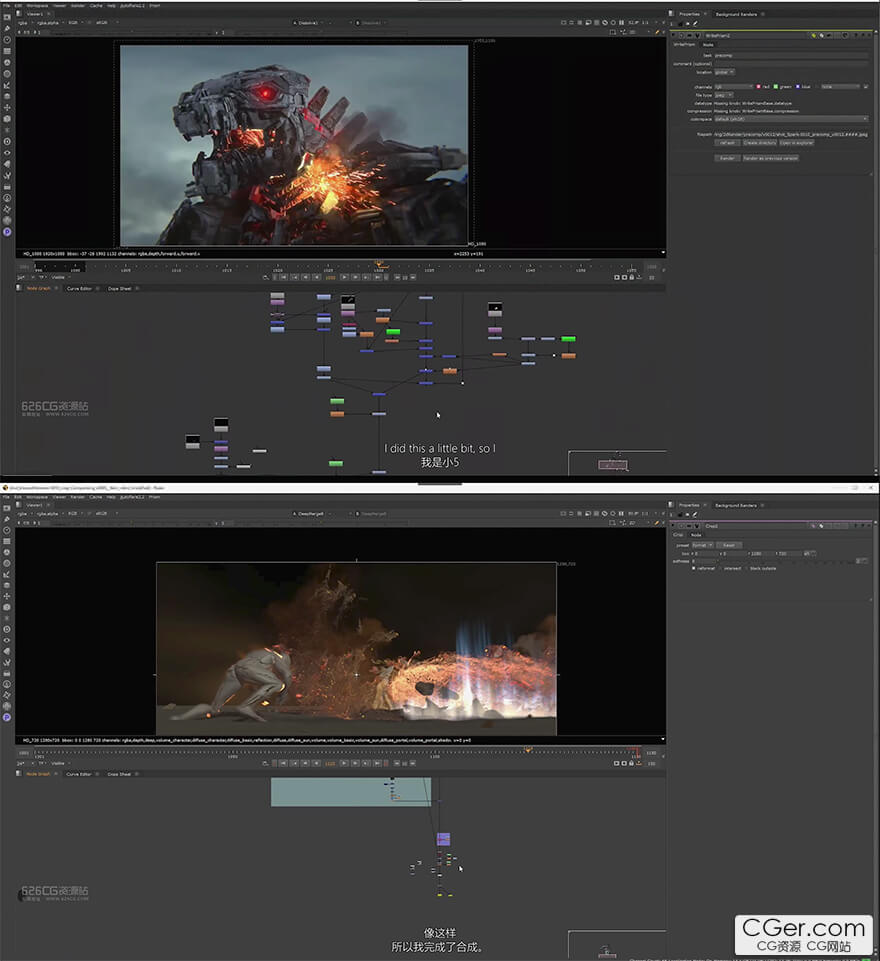Open the Workspace menu in the upper window
Screen dimensions: 880x961
(37, 6)
